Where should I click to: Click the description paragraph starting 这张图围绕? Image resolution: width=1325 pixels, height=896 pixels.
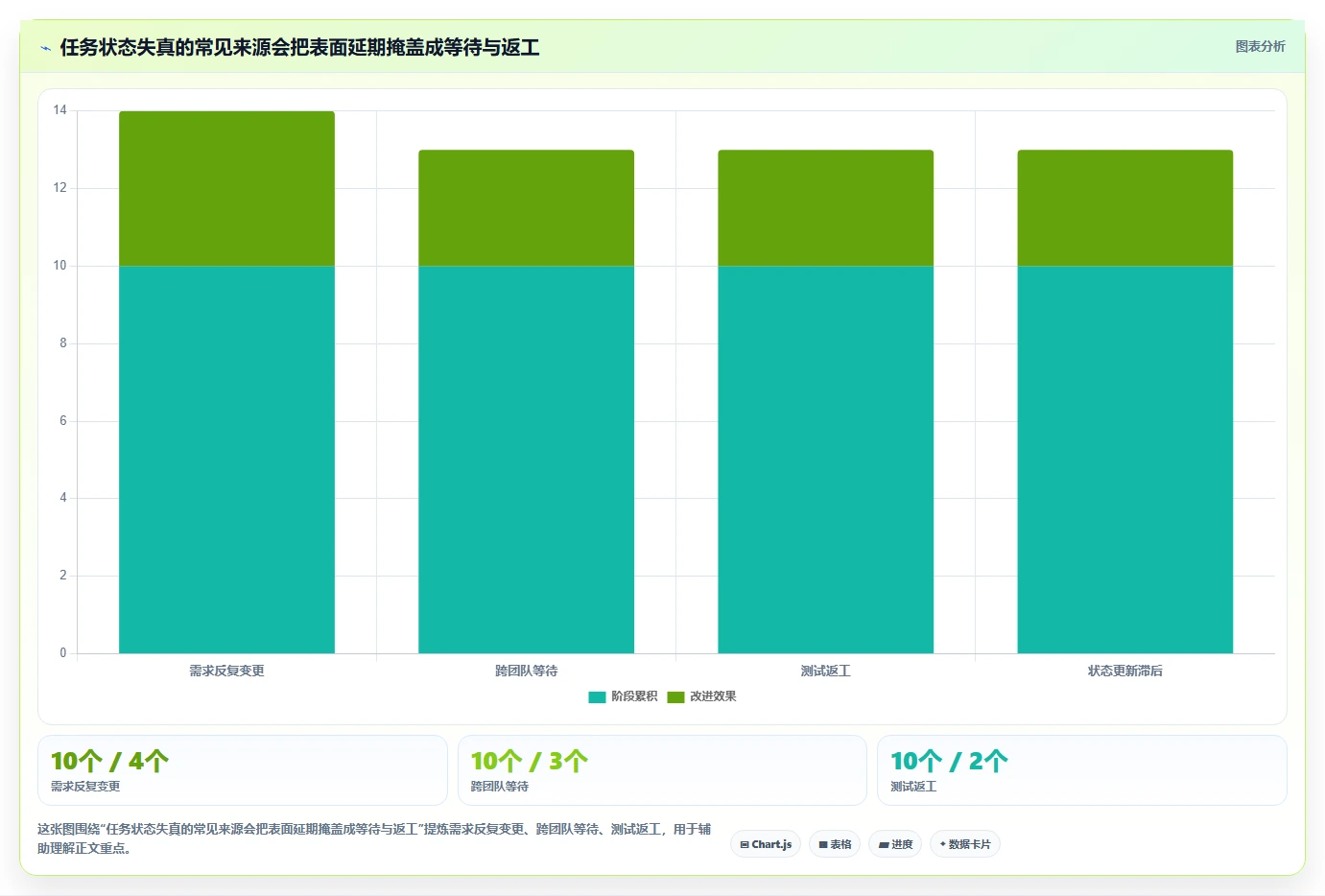(374, 838)
